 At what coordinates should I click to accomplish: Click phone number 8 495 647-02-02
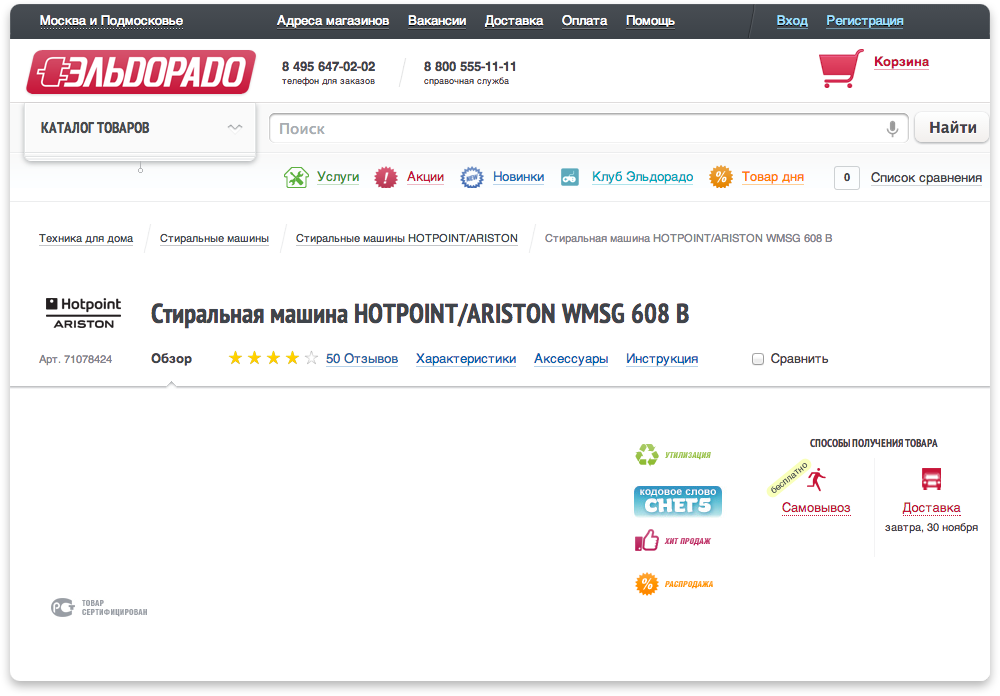328,66
